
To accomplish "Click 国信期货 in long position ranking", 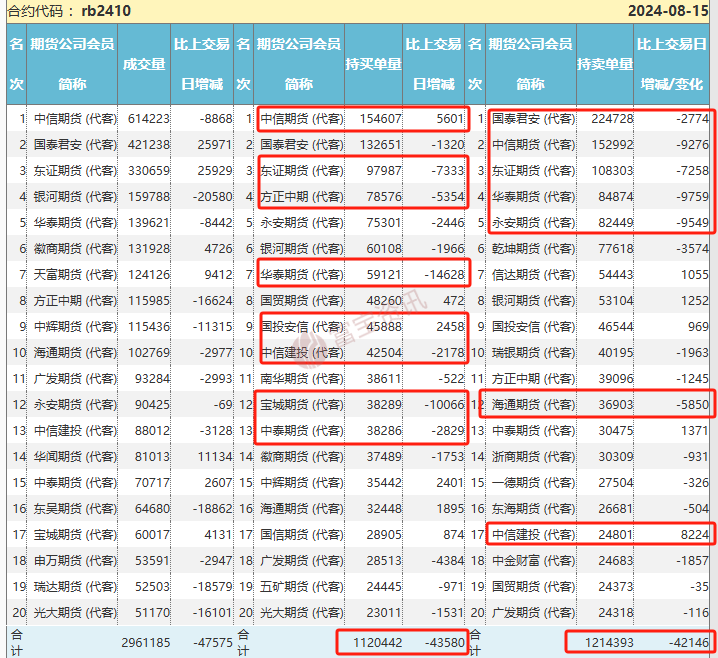I will point(302,534).
